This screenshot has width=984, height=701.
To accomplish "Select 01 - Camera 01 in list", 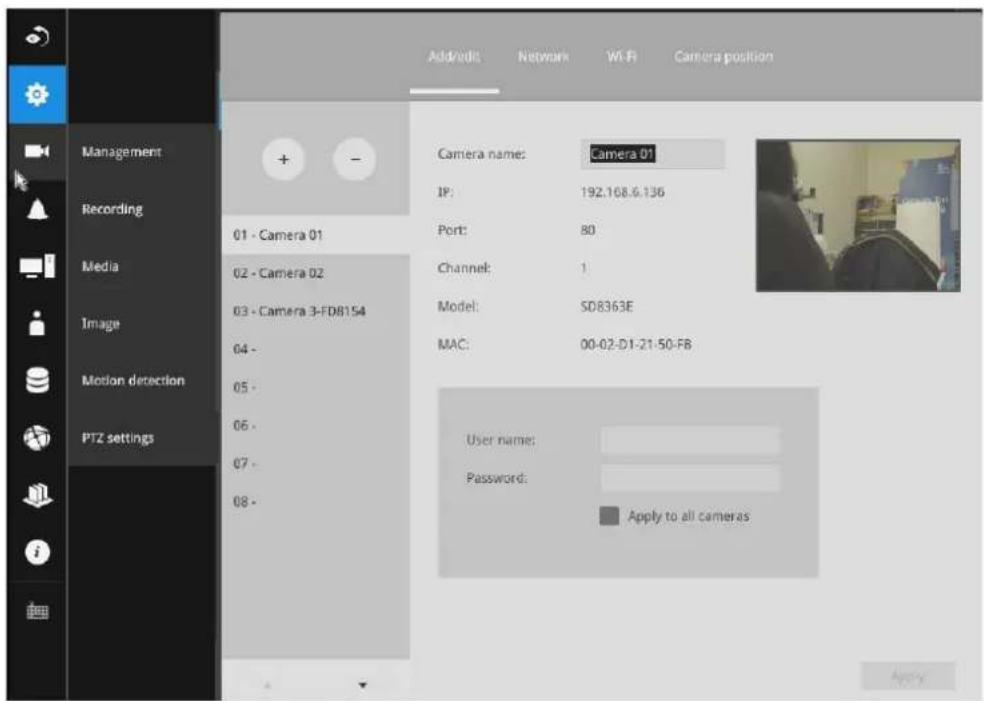I will (316, 235).
